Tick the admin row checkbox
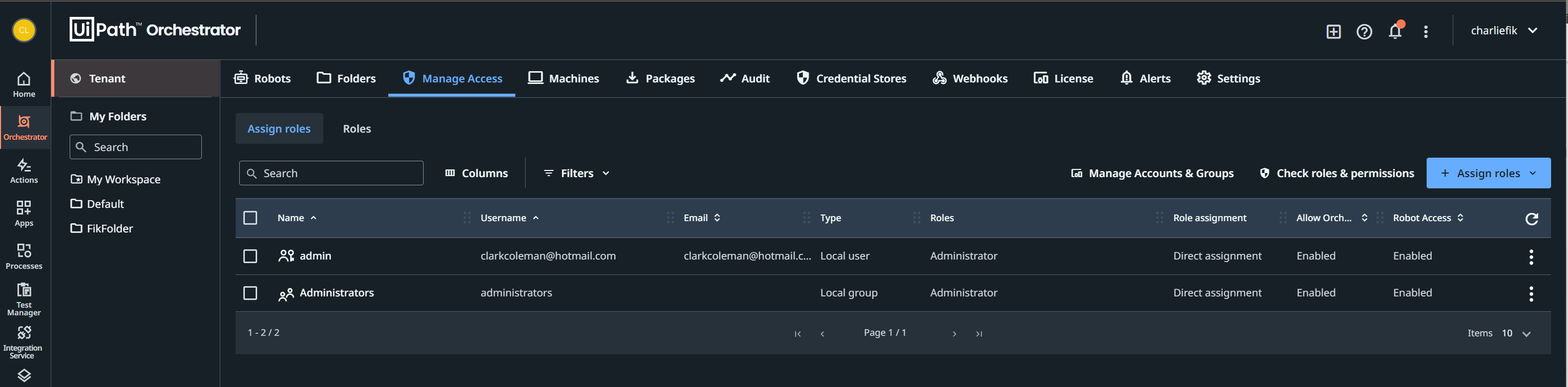1568x387 pixels. [250, 256]
